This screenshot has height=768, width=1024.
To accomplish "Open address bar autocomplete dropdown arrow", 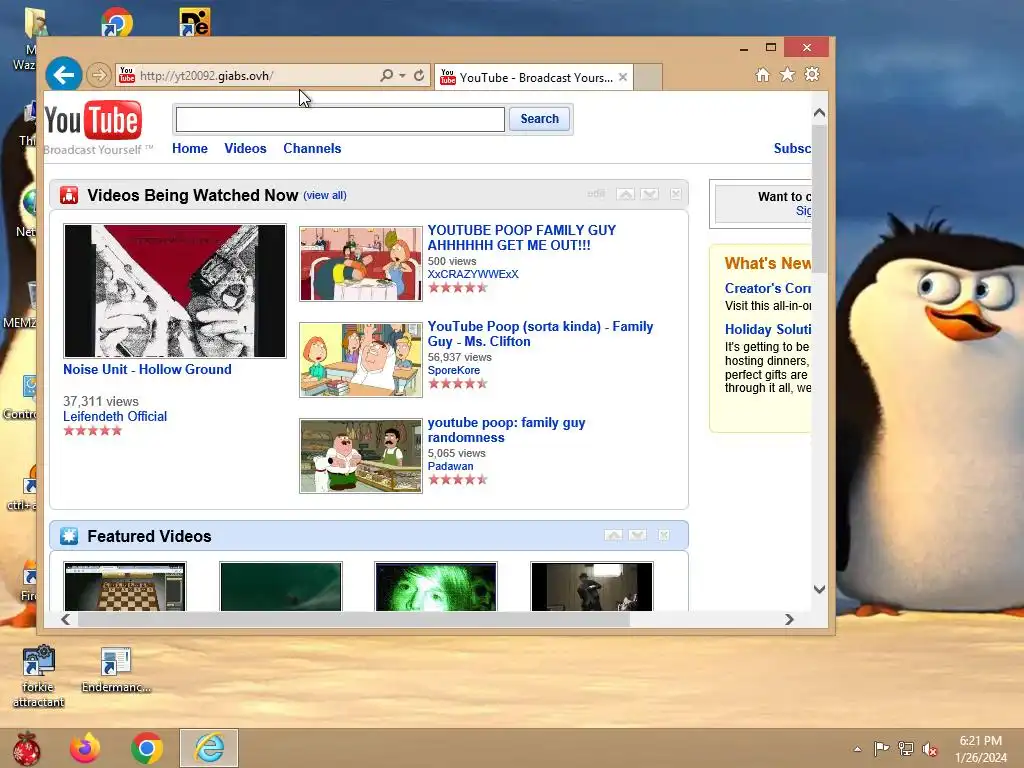I will [x=402, y=76].
